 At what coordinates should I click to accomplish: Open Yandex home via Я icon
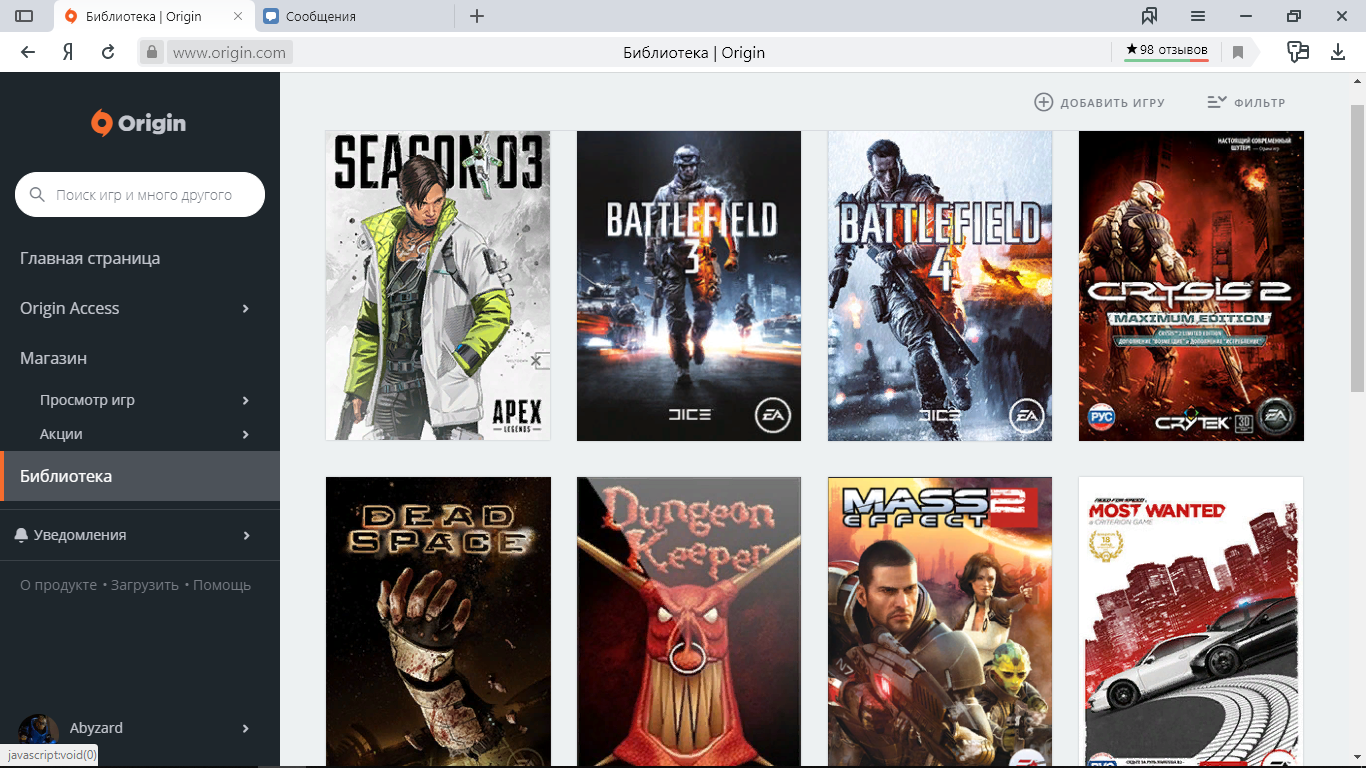click(x=68, y=52)
